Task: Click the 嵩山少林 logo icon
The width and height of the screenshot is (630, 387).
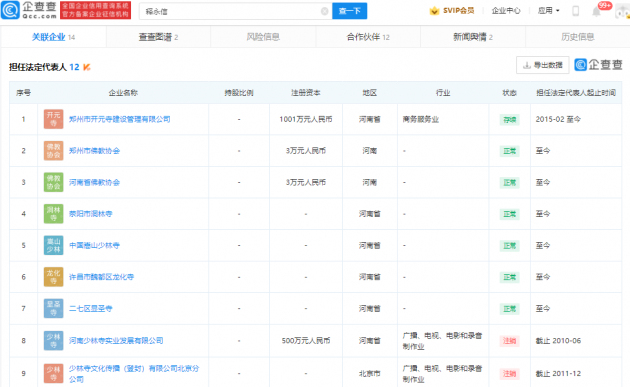Action: pyautogui.click(x=53, y=245)
